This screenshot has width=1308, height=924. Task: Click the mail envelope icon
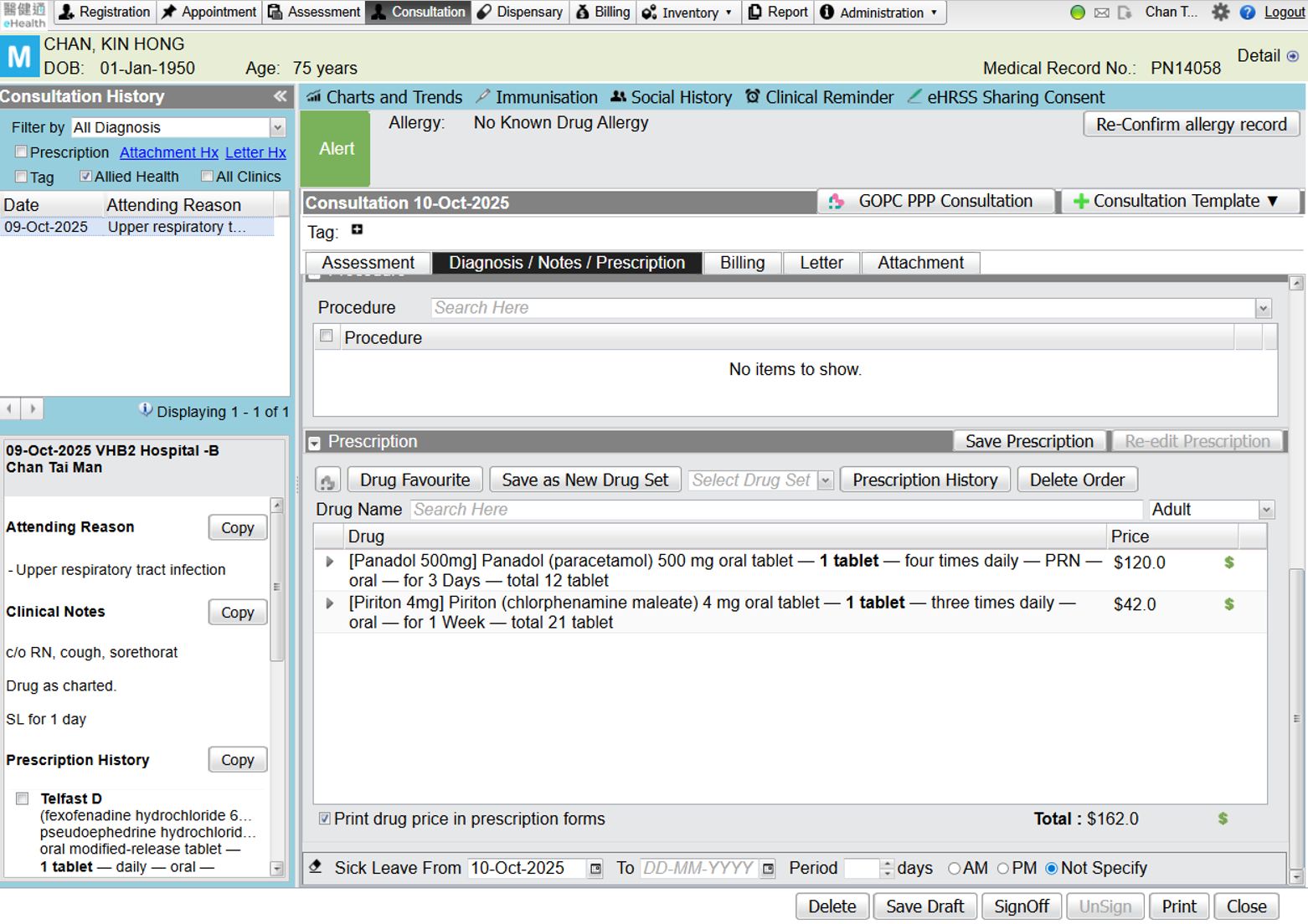point(1102,13)
